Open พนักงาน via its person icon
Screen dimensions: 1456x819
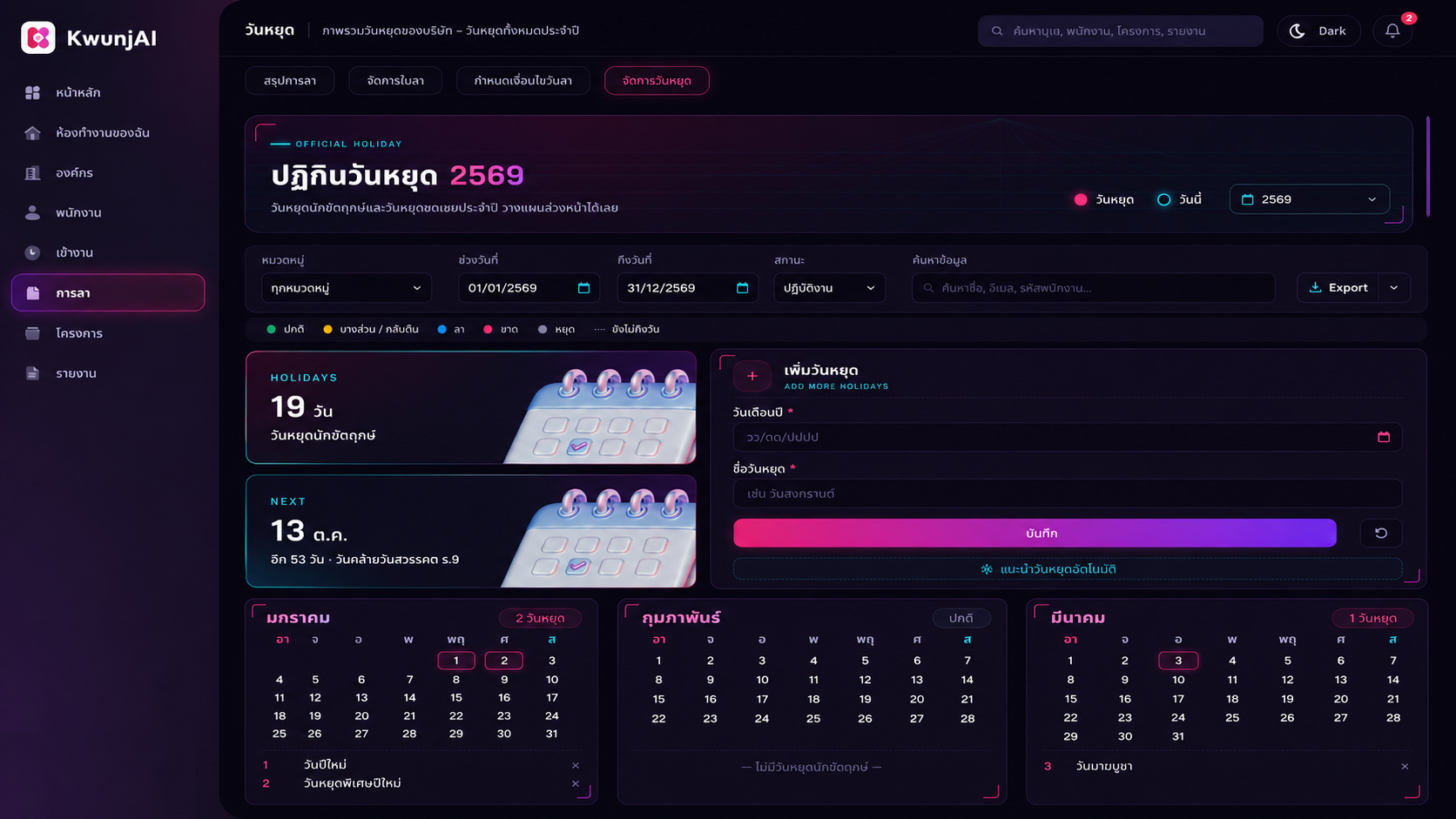coord(33,212)
